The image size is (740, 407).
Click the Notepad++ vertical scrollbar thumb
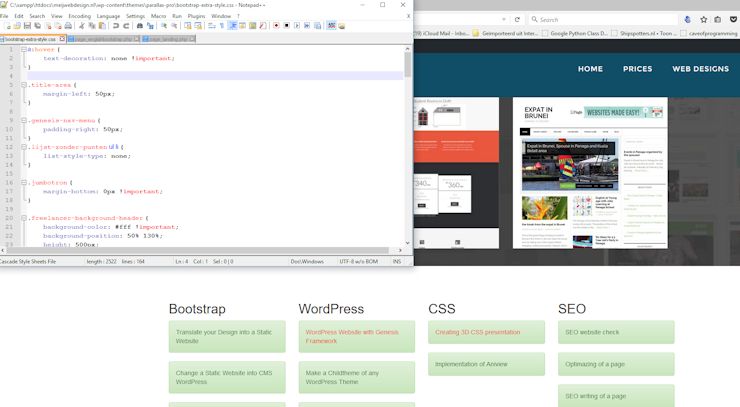(408, 65)
